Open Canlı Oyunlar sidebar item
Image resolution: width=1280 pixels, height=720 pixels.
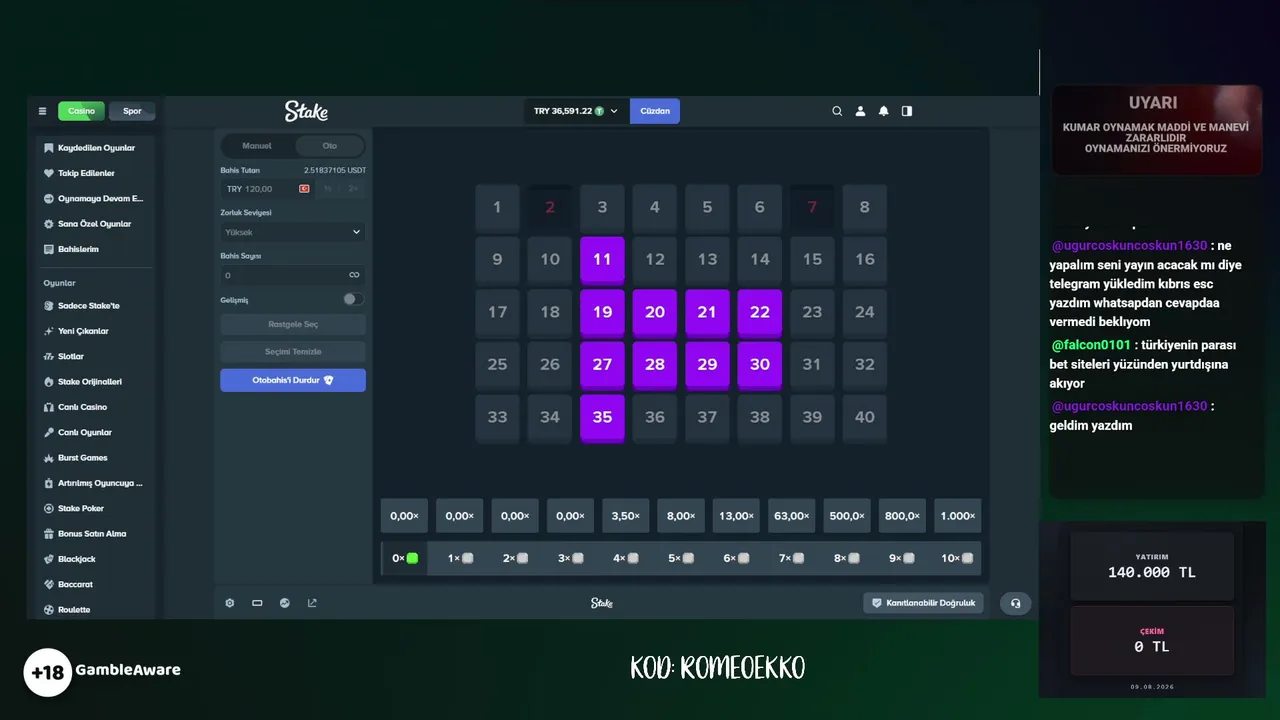[95, 433]
